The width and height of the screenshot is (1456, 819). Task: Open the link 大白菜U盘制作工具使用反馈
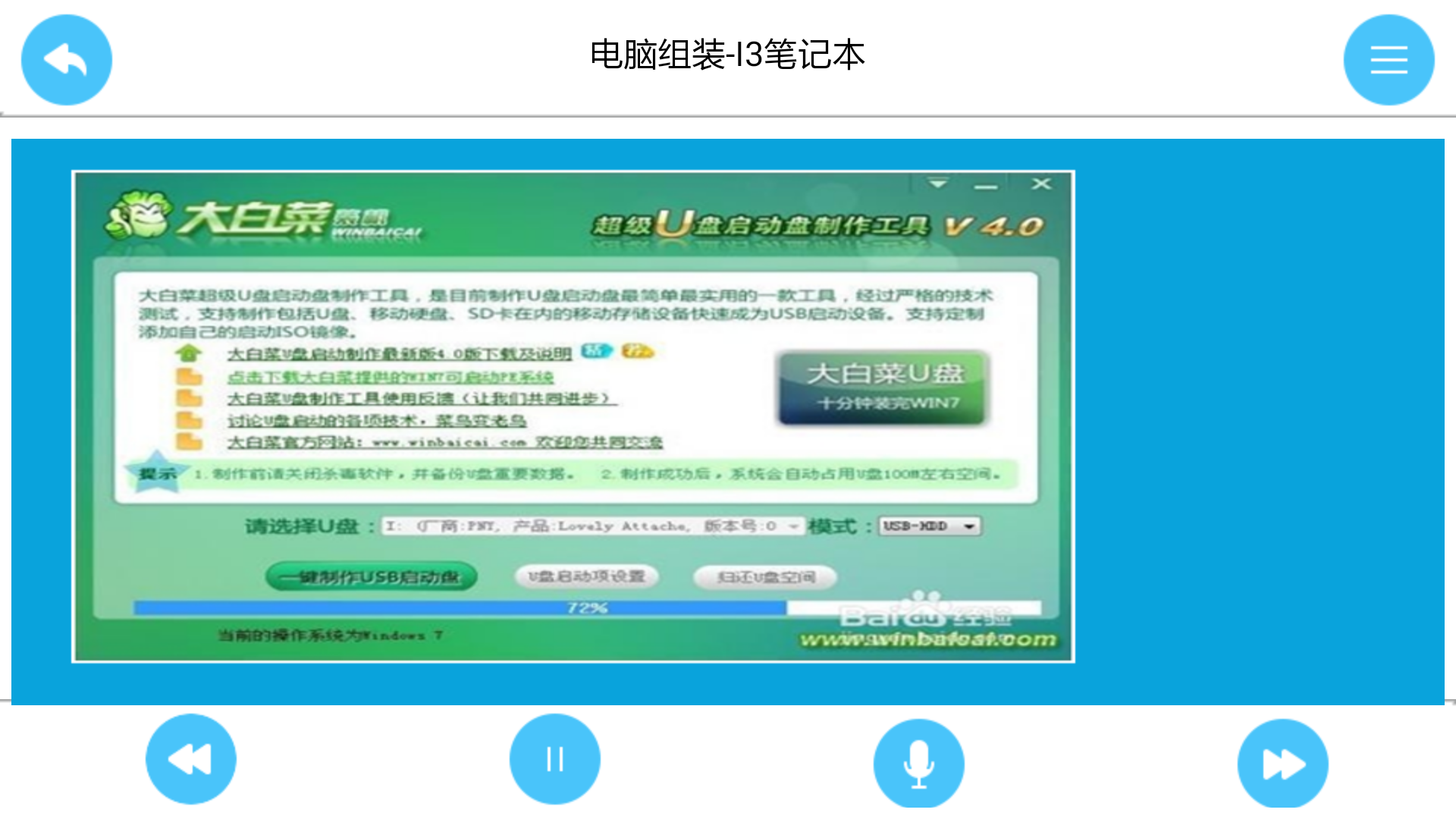coord(422,398)
